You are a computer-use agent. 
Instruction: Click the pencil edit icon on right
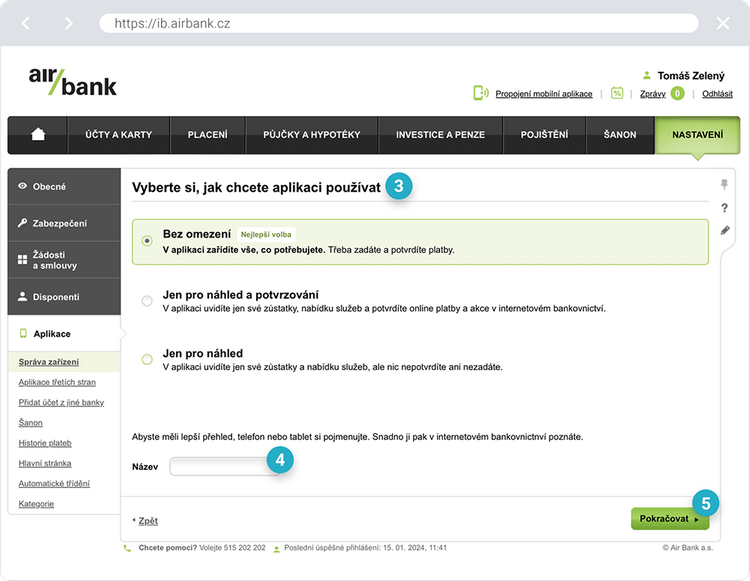[725, 230]
